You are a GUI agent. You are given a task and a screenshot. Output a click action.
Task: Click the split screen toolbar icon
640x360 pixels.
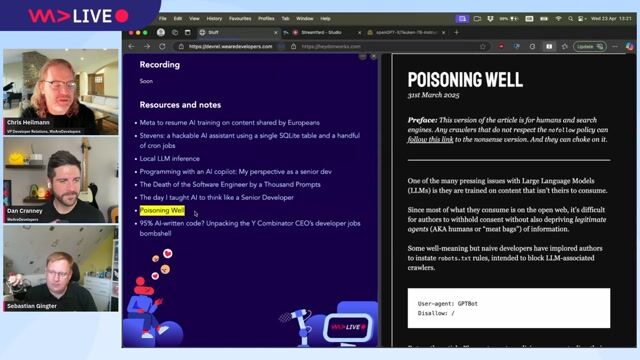[549, 47]
